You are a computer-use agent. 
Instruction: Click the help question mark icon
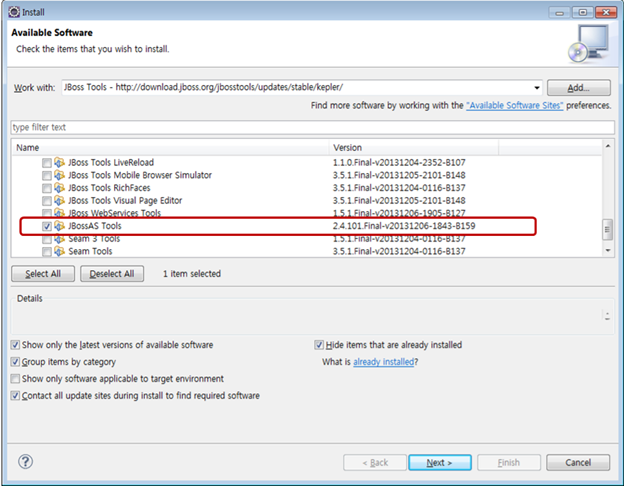click(x=26, y=462)
